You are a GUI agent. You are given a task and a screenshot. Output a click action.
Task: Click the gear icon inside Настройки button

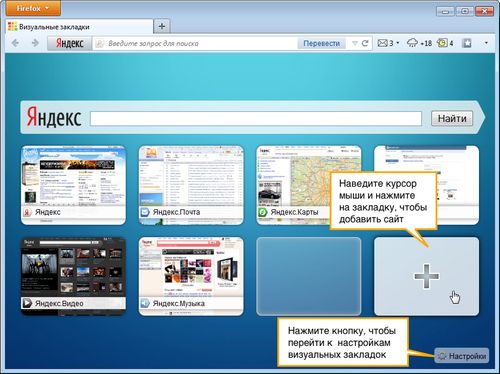tap(442, 356)
